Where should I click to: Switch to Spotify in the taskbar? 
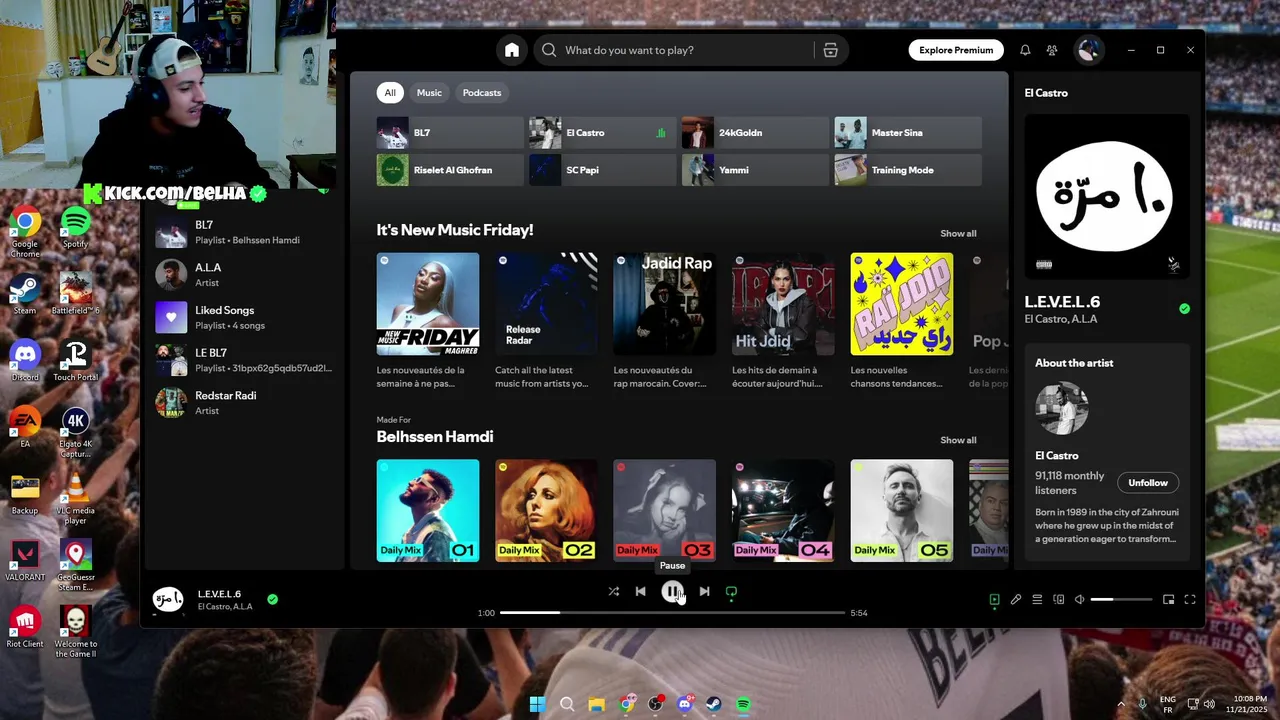click(743, 704)
